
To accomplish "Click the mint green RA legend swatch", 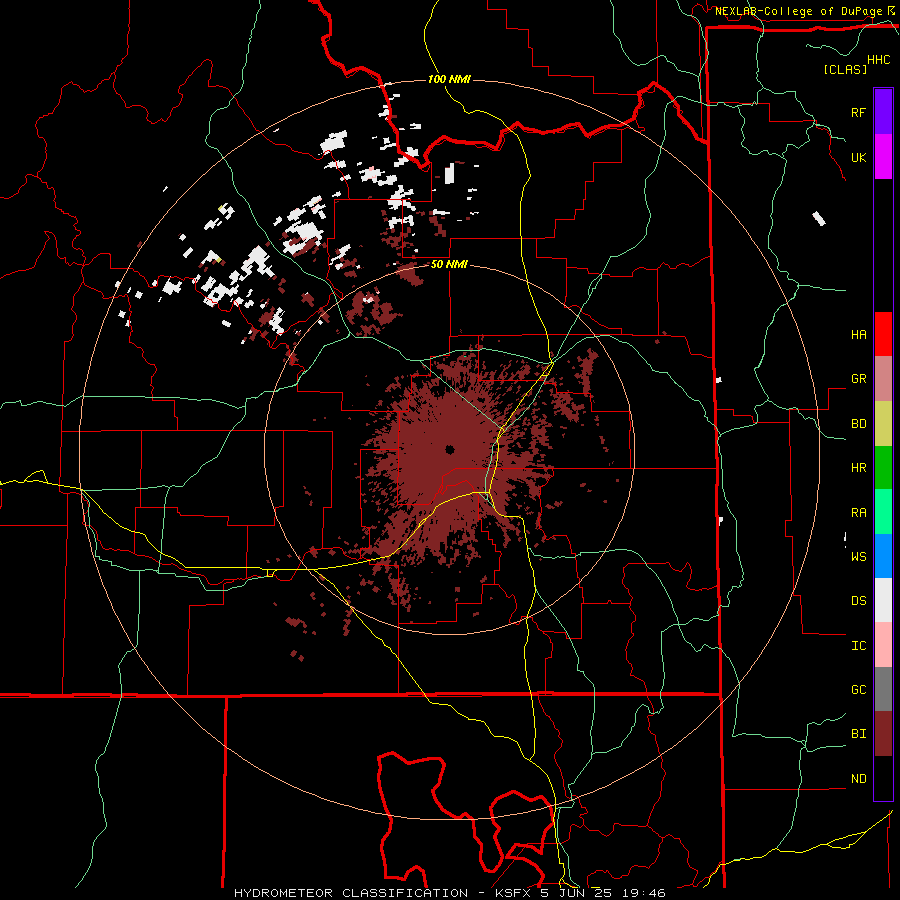I will pos(883,512).
